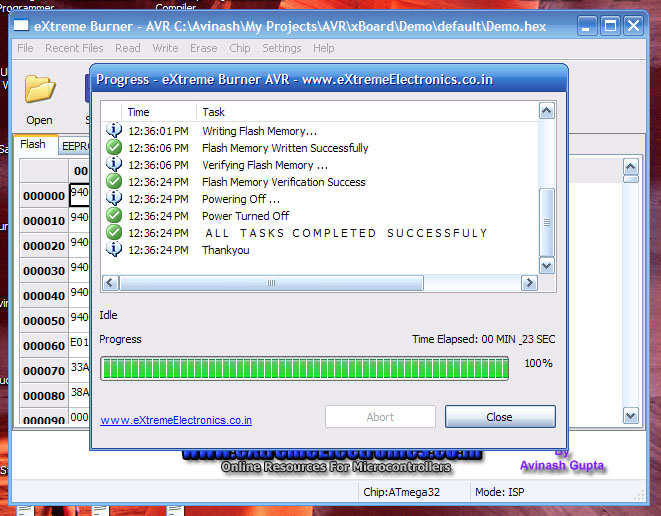
Task: Click the 'Power Turned Off' task text
Action: click(x=245, y=216)
